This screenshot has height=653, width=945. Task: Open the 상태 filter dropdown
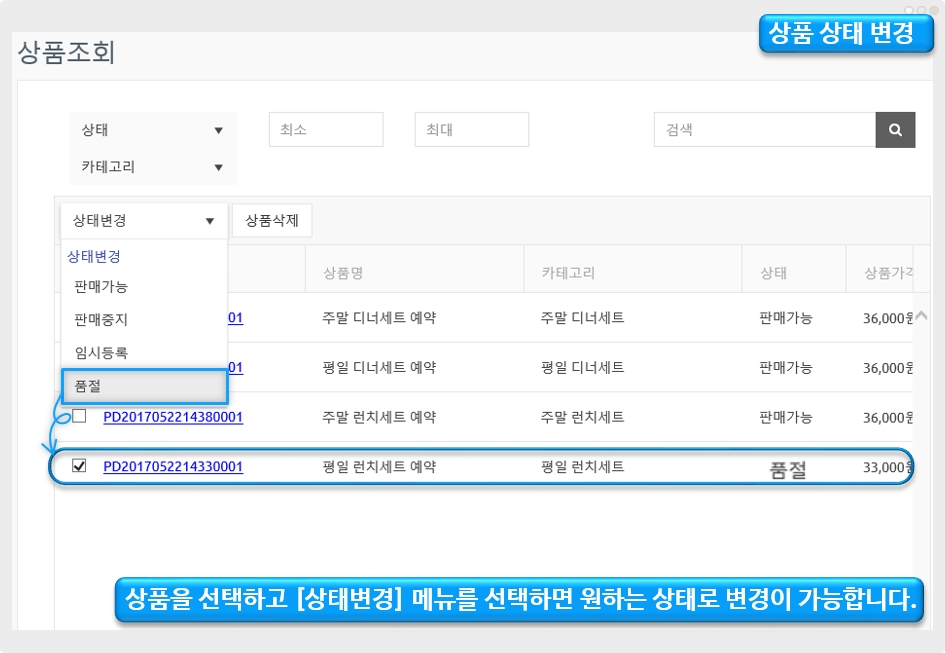pyautogui.click(x=152, y=130)
